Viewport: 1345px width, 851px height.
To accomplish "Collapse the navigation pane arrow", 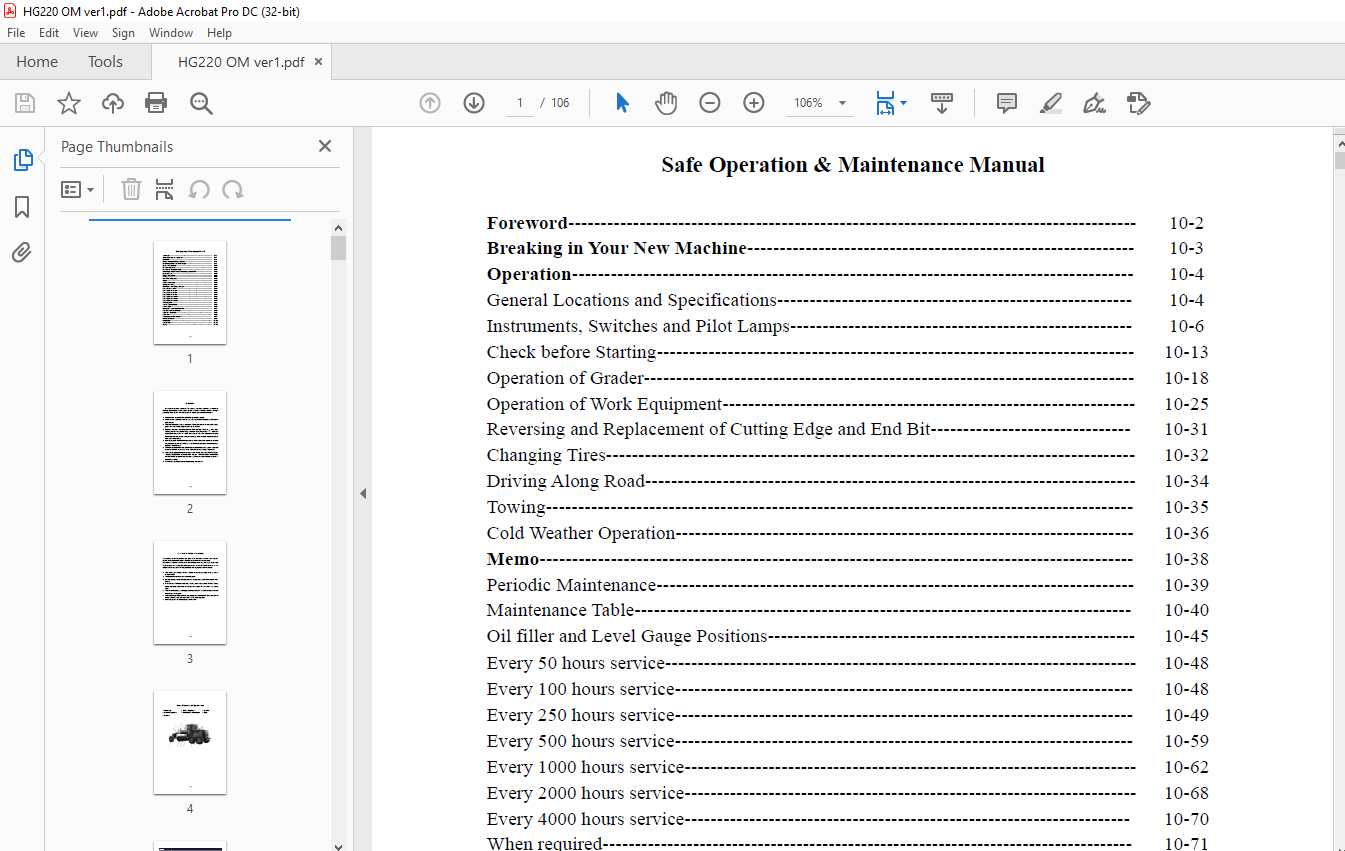I will pos(363,493).
